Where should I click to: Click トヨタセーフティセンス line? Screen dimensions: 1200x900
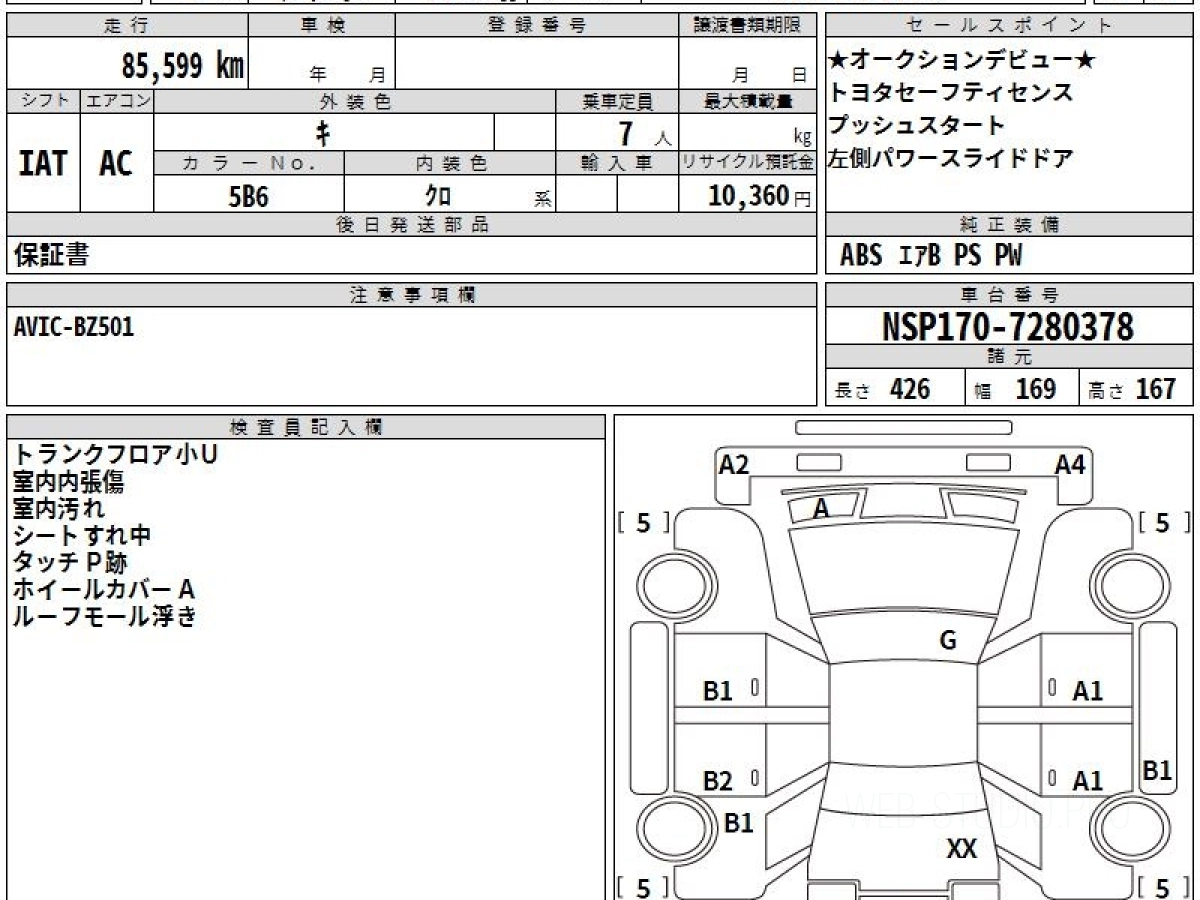[x=951, y=93]
